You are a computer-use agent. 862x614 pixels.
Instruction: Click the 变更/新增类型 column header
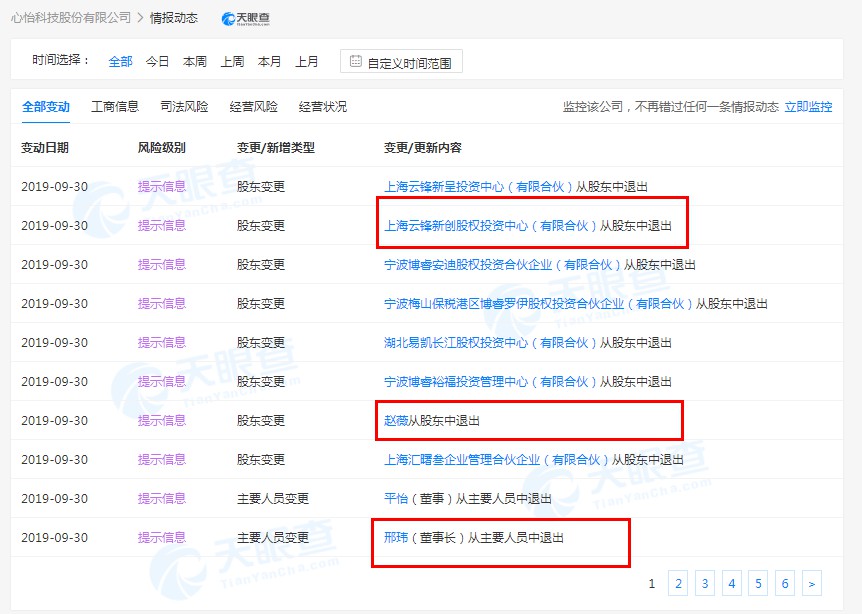276,148
